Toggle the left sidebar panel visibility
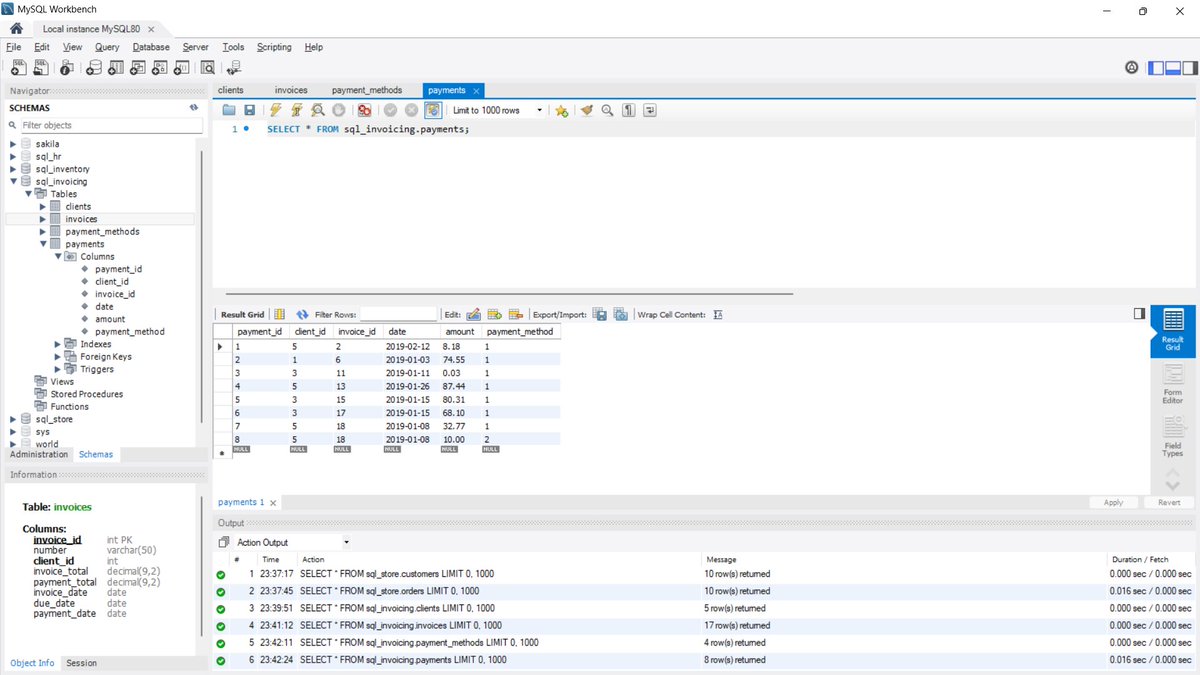 pos(1156,67)
